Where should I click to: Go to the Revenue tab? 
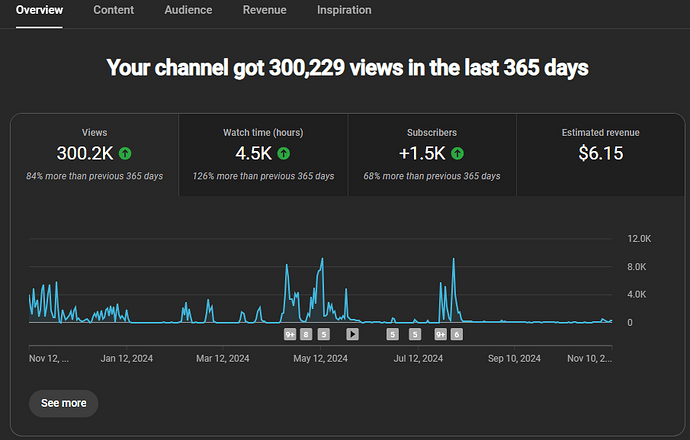tap(264, 10)
